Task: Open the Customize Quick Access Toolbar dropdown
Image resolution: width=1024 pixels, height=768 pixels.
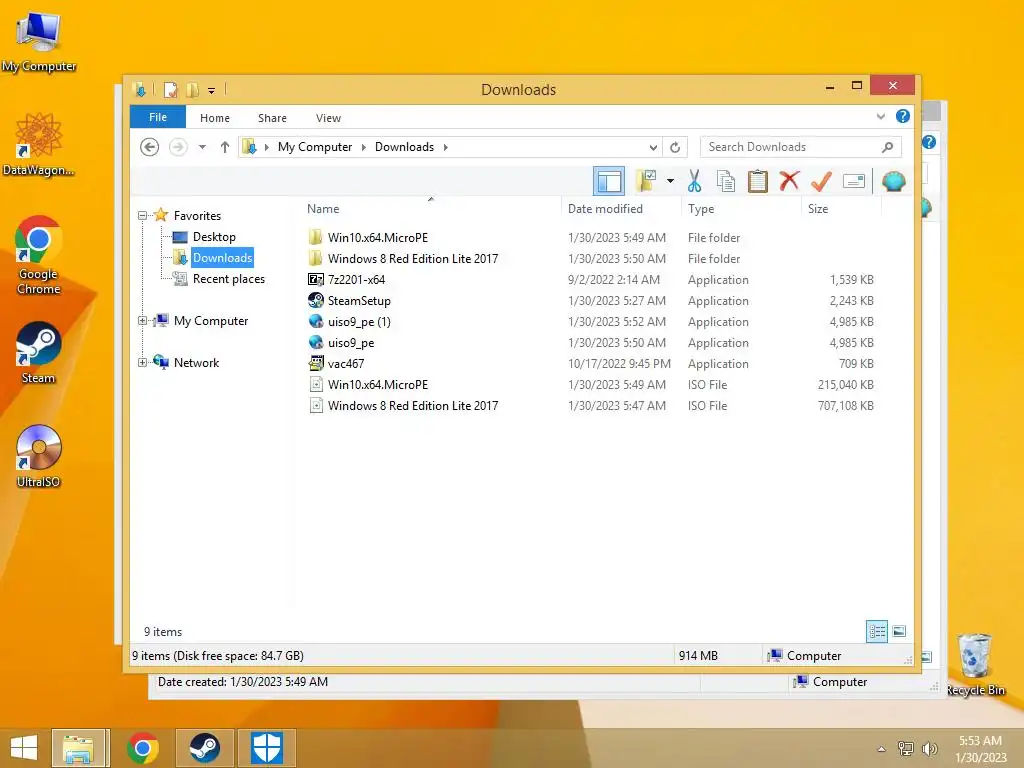Action: (x=212, y=91)
